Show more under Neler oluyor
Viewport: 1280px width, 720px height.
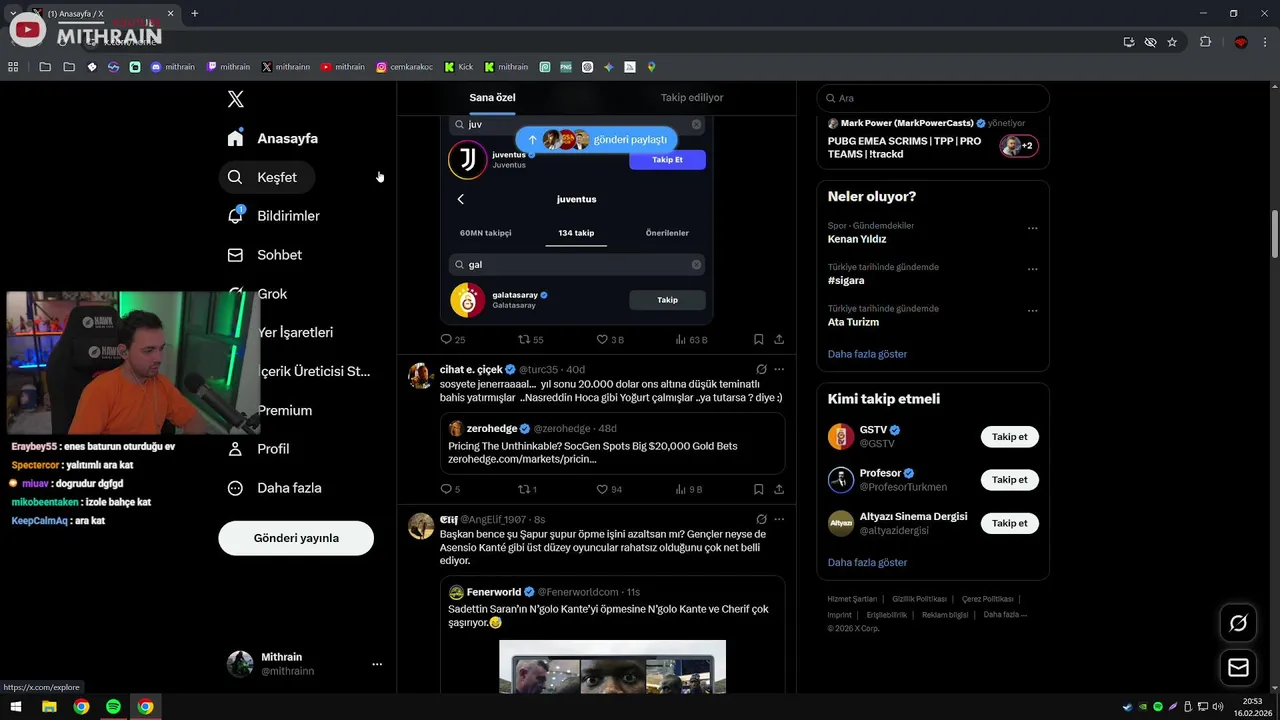pos(867,354)
